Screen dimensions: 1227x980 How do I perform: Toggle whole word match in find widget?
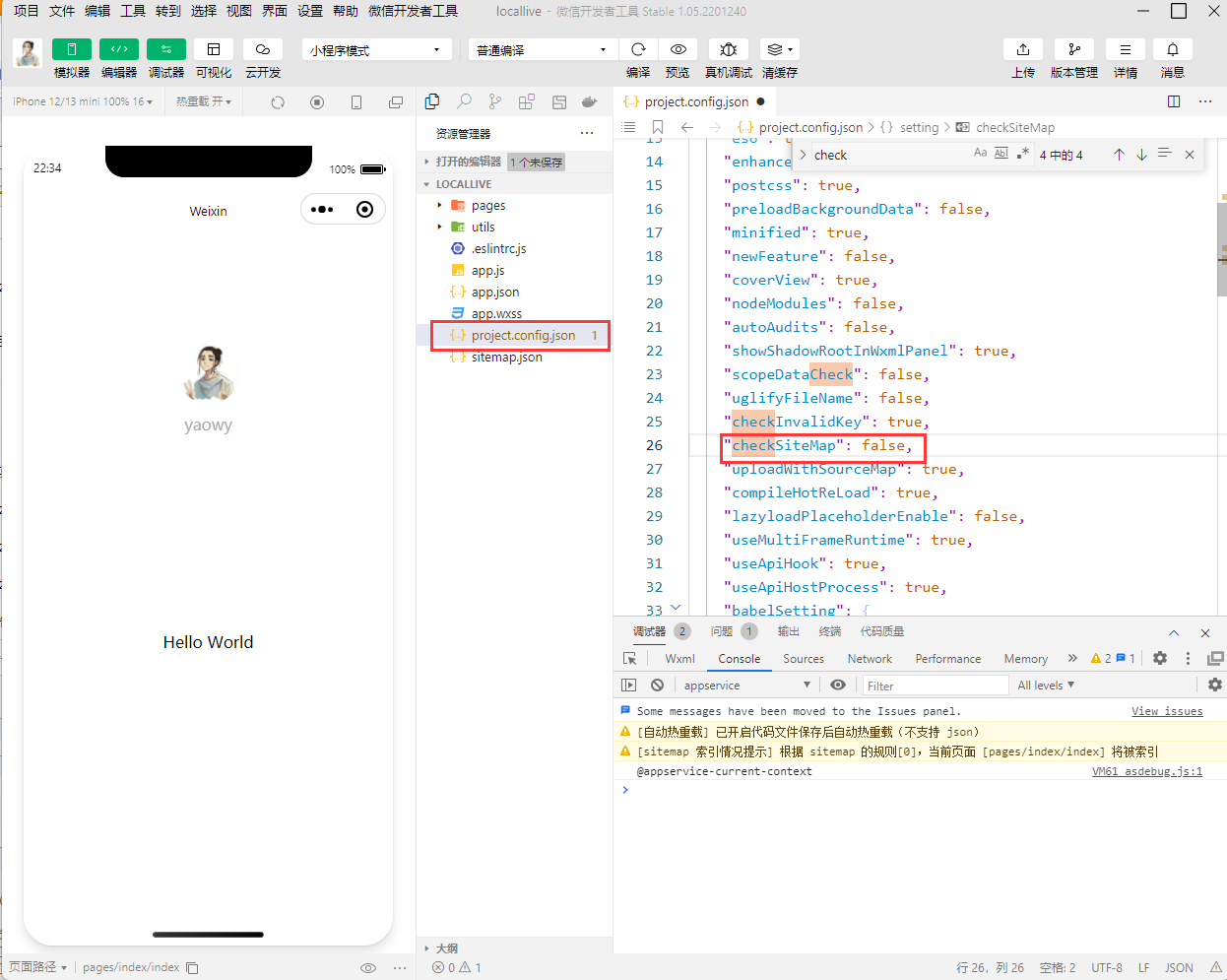pos(1001,154)
